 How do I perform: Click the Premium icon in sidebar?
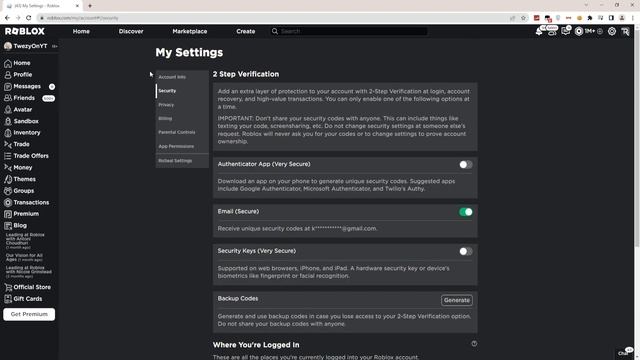point(8,214)
